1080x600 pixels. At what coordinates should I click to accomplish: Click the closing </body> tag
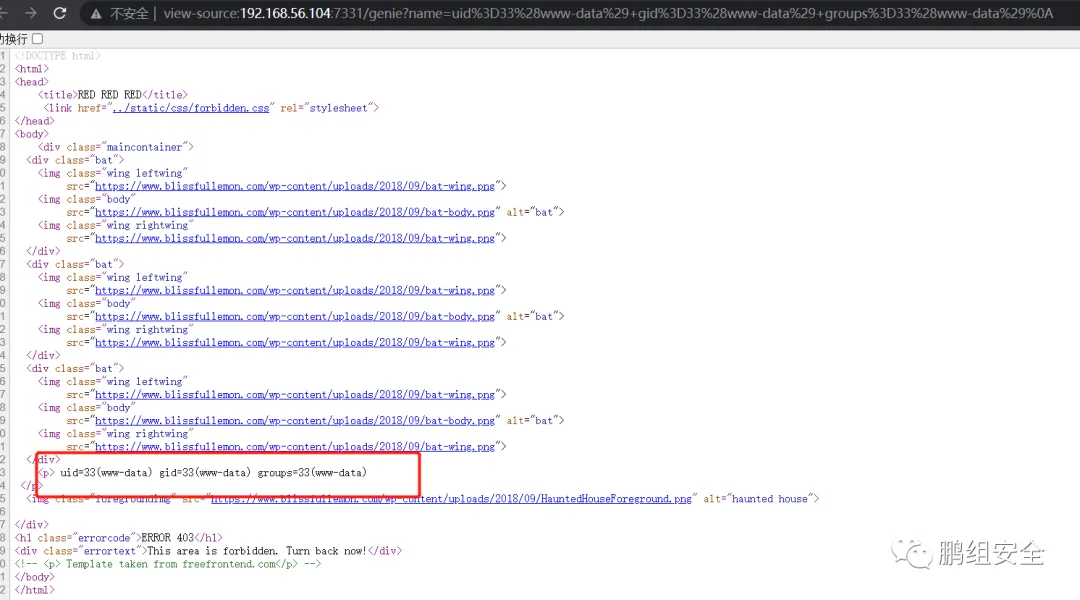(x=34, y=577)
